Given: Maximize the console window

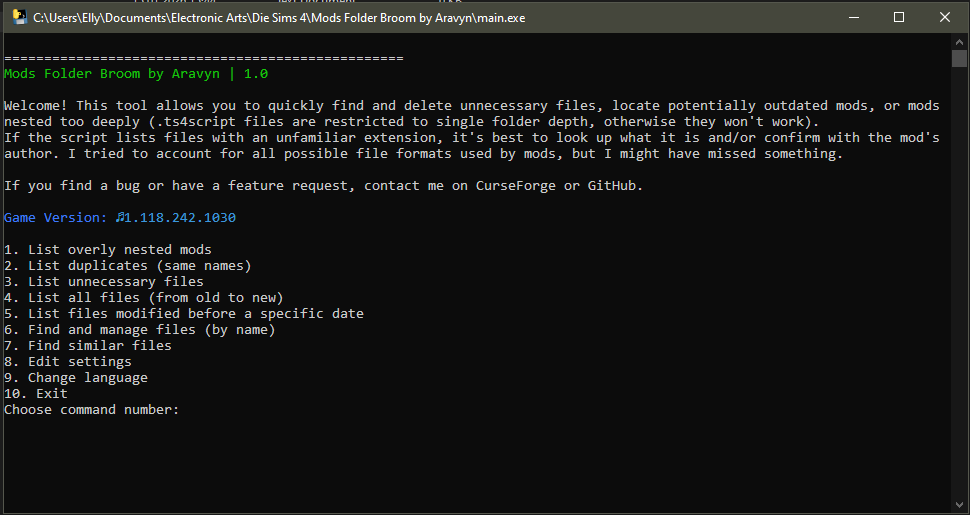Looking at the screenshot, I should 899,18.
